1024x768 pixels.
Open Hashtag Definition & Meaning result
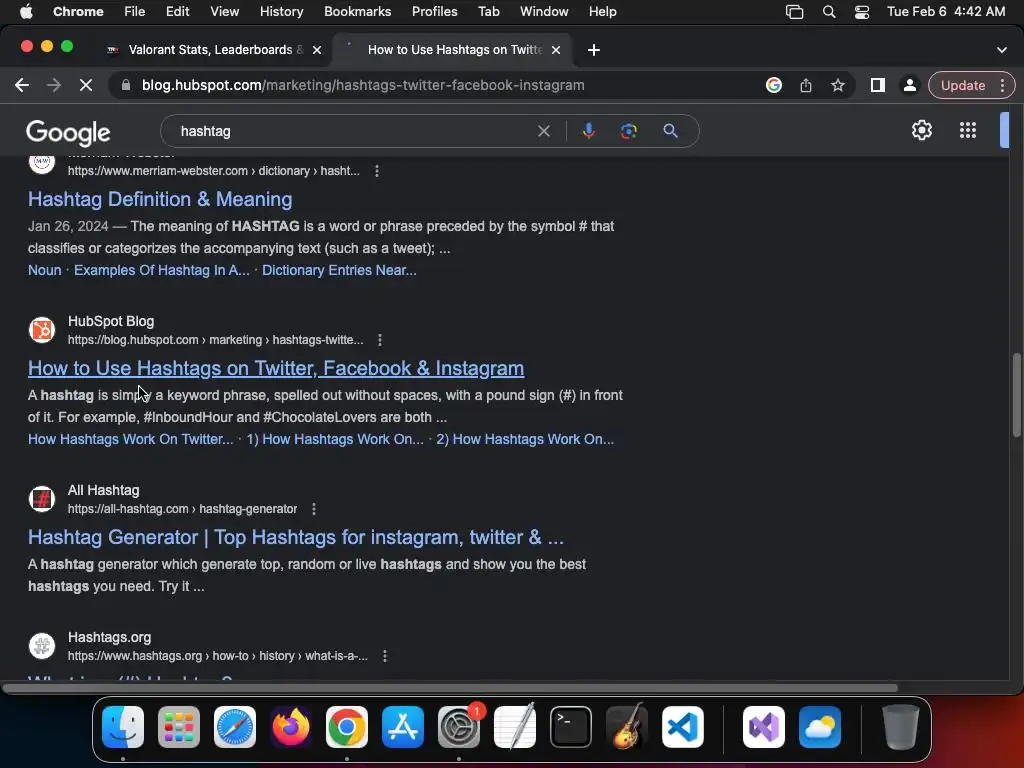click(160, 199)
